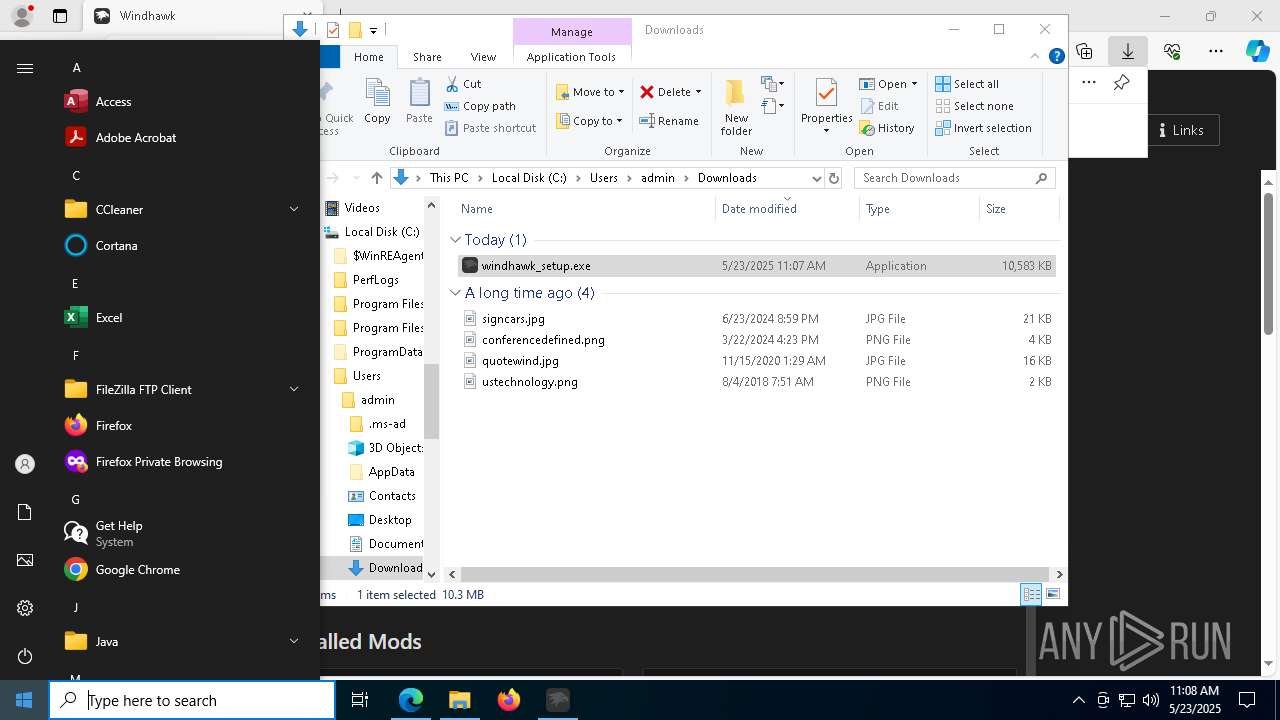Select signcars.jpg file
This screenshot has height=720, width=1280.
coord(756,319)
